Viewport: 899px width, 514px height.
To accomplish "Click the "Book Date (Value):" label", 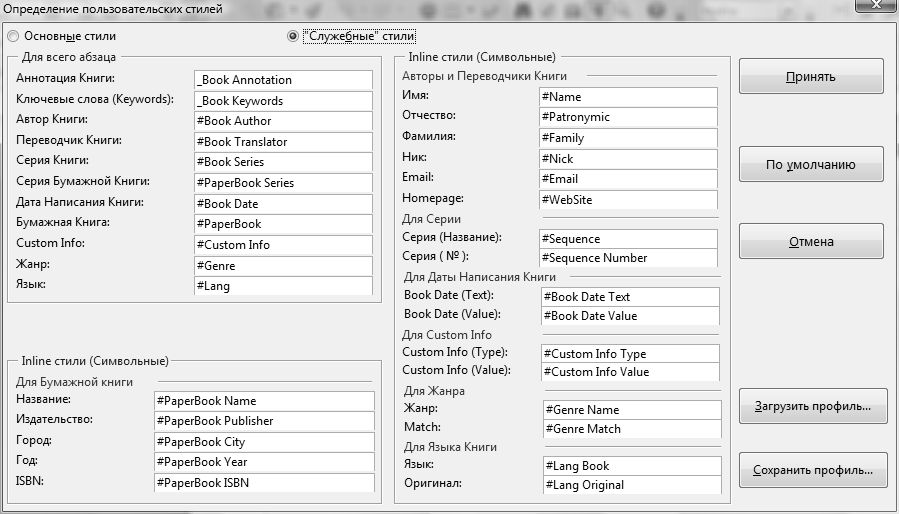I will tap(452, 314).
